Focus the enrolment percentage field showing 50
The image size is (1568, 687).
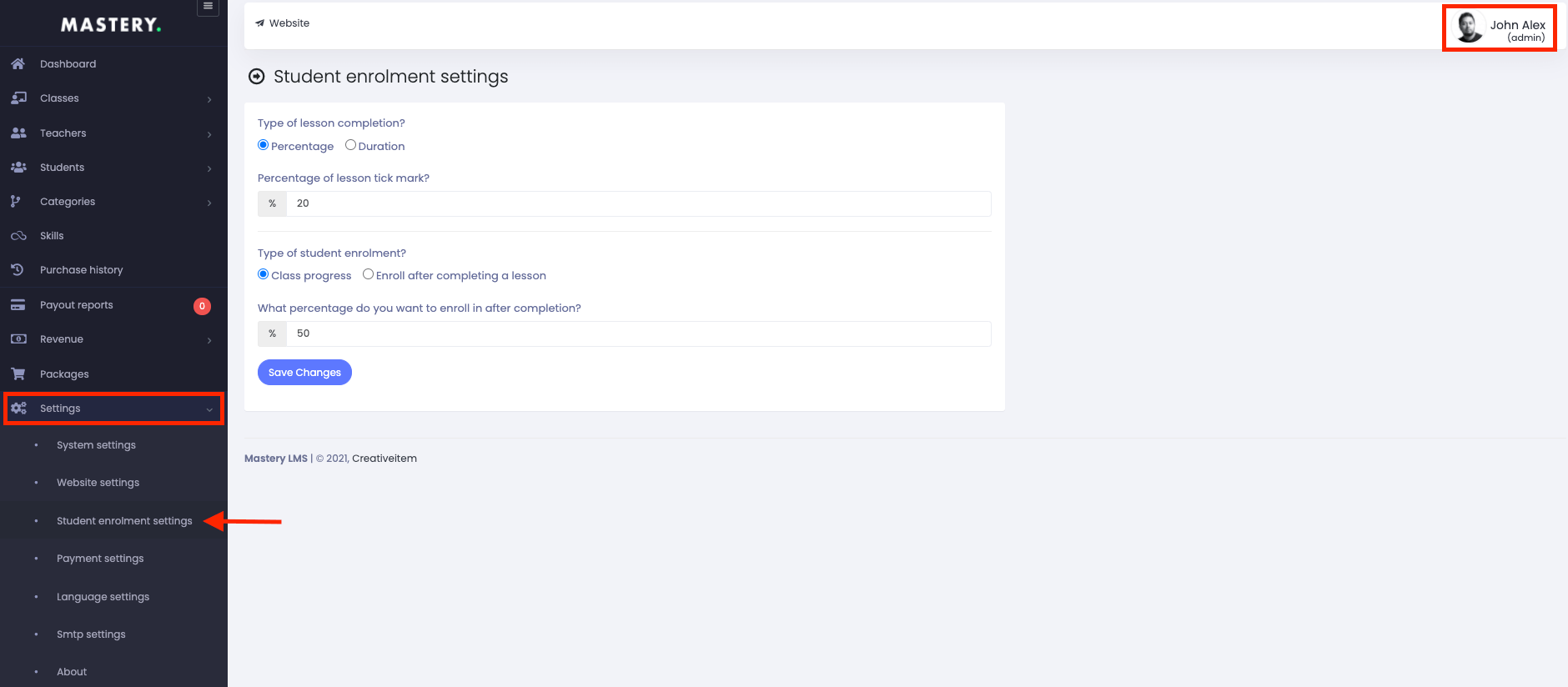click(638, 333)
